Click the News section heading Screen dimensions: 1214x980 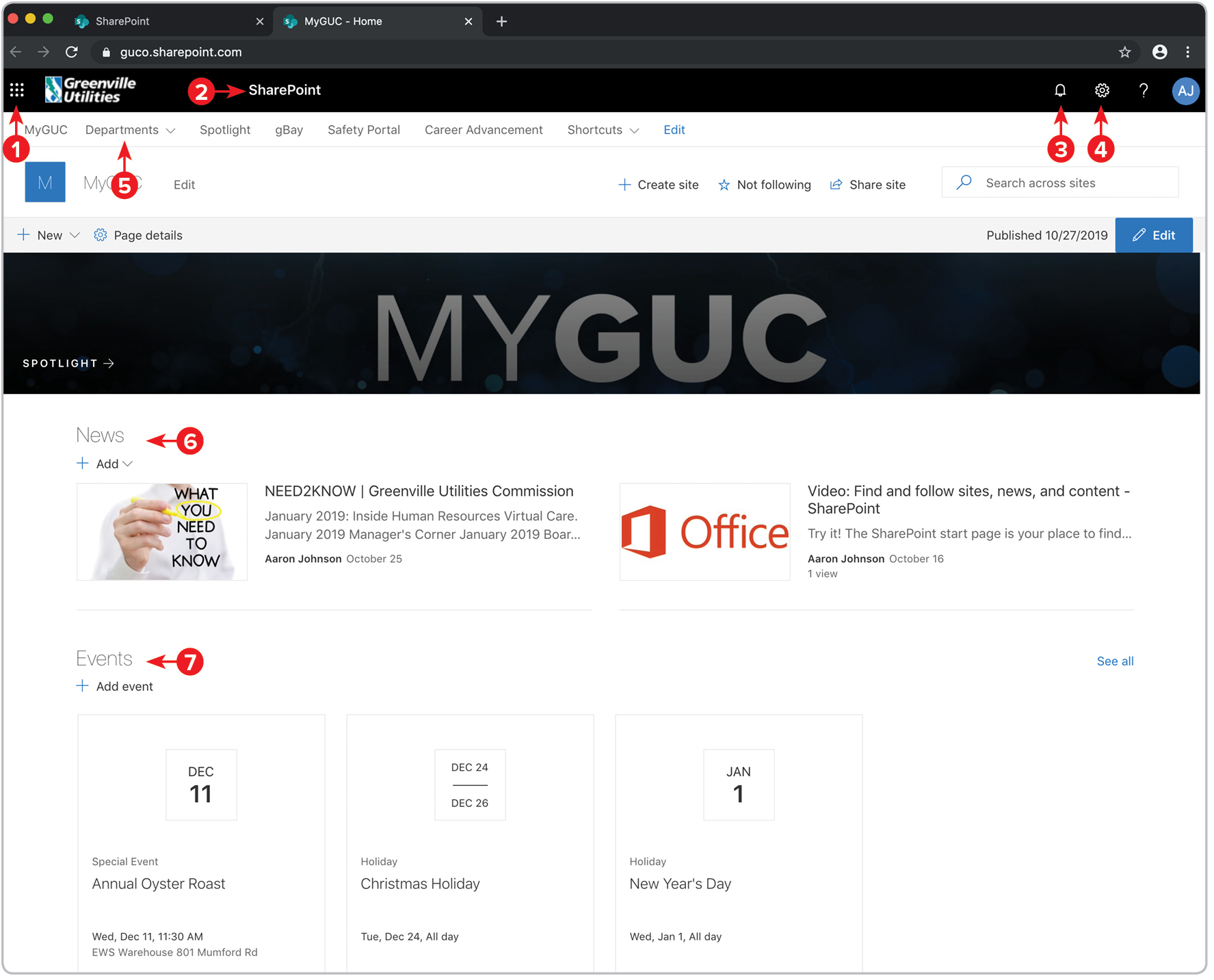coord(100,435)
